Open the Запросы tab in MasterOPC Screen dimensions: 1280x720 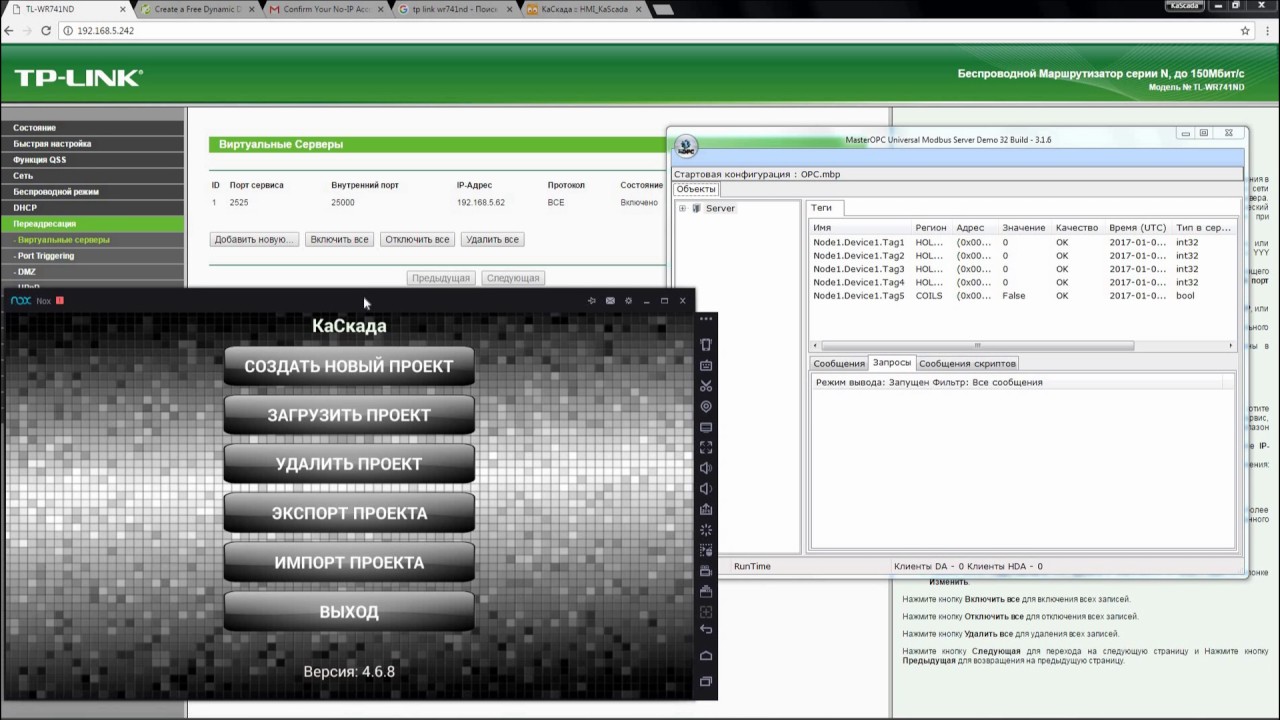coord(892,363)
